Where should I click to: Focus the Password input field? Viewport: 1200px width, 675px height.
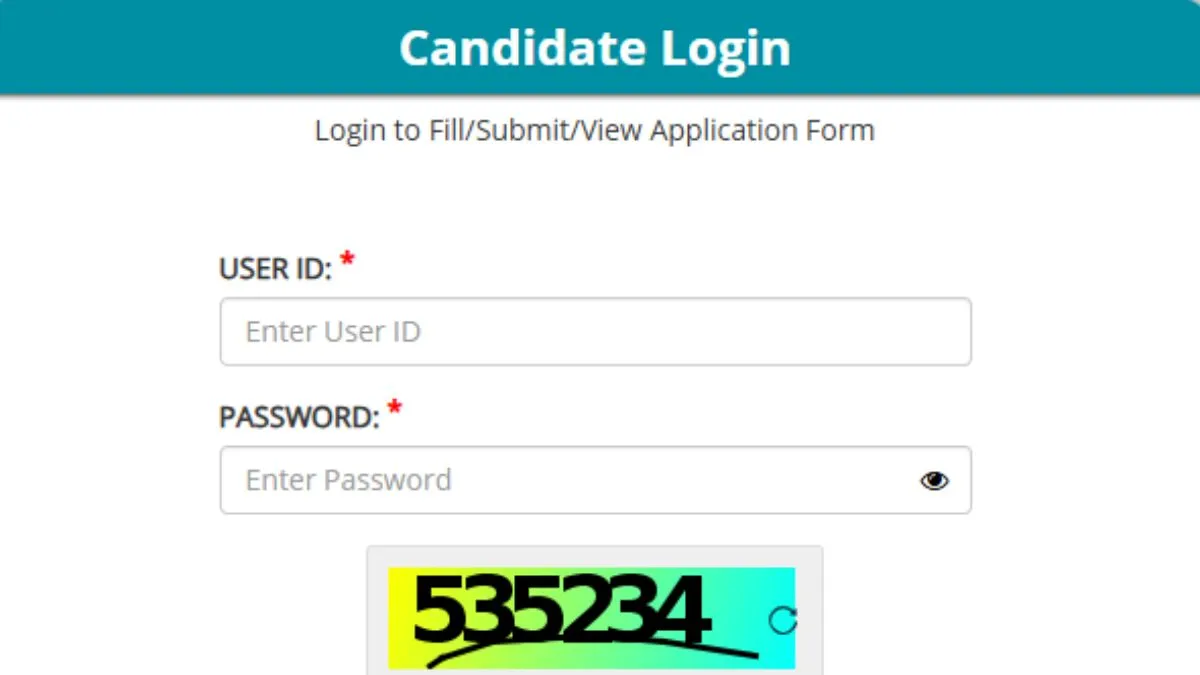point(570,480)
